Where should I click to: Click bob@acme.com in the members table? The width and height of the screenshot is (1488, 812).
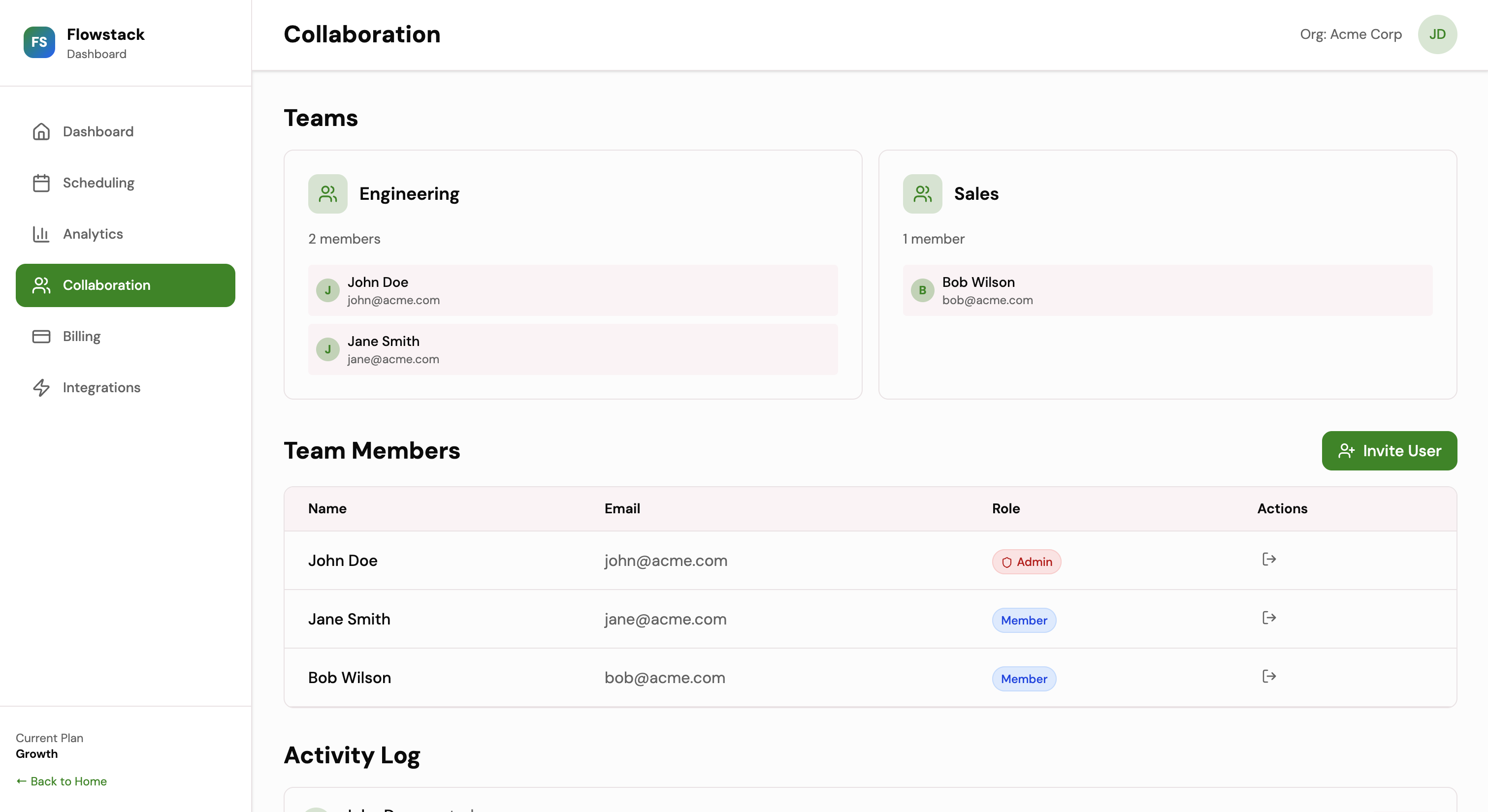point(664,678)
